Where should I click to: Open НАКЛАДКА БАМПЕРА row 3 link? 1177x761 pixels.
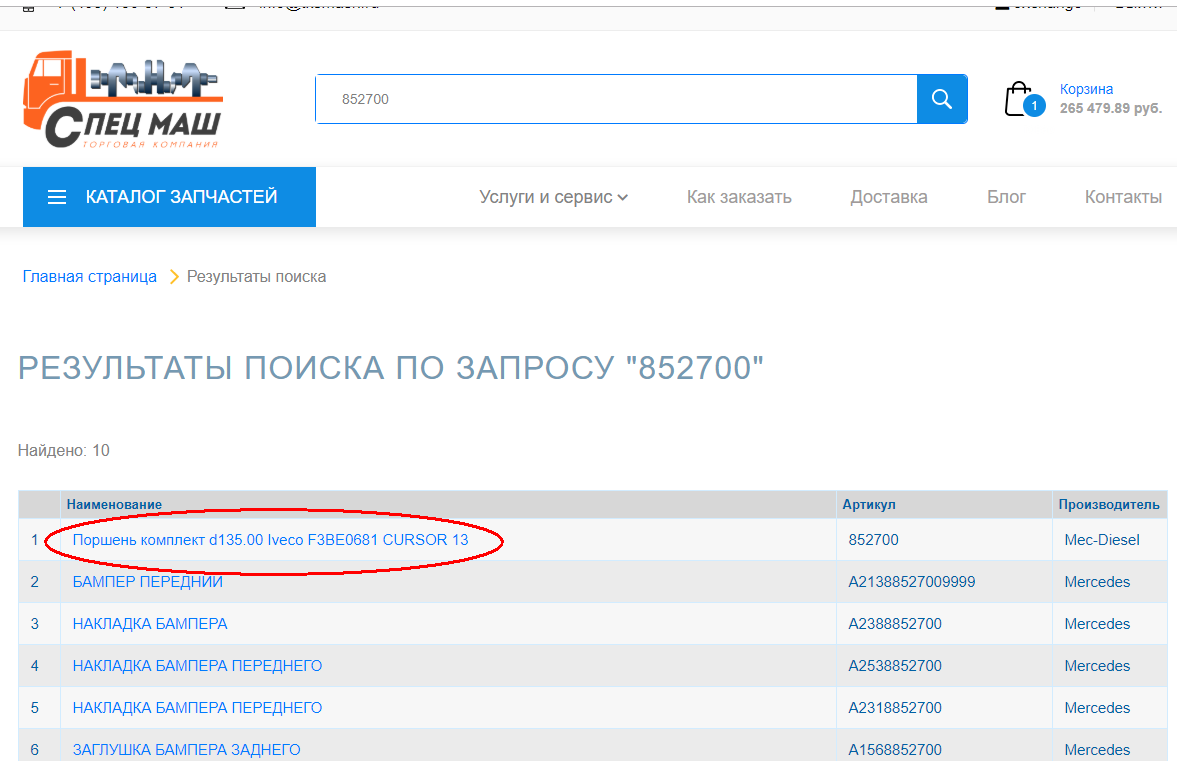click(149, 624)
